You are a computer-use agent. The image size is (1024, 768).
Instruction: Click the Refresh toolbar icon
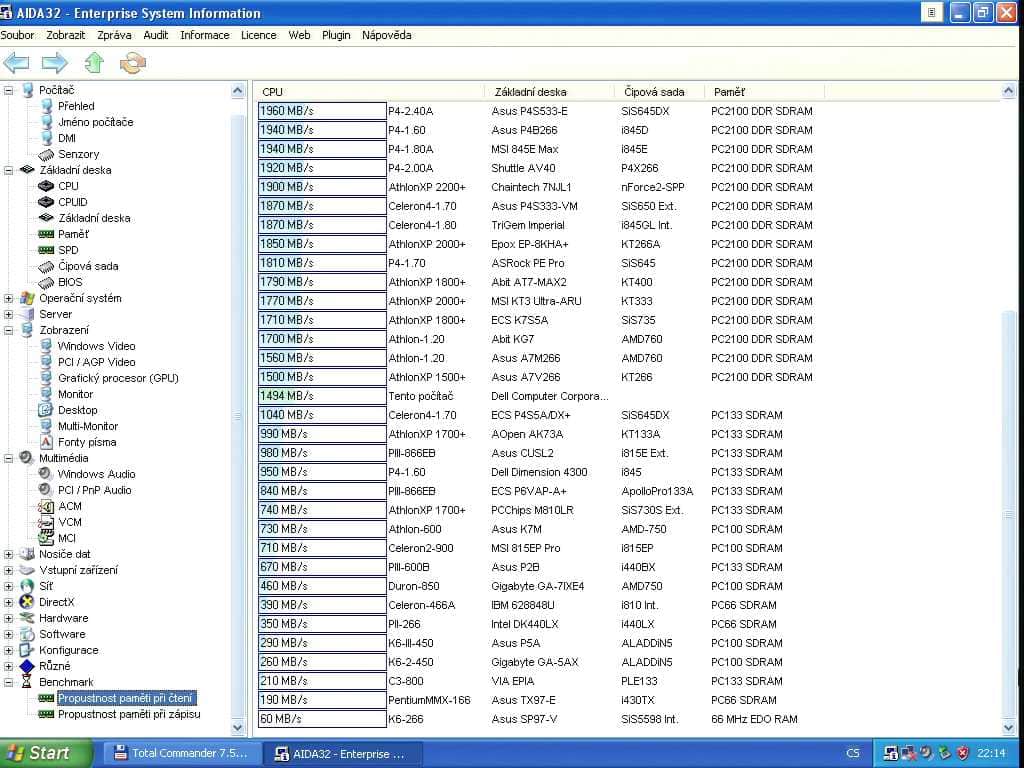pyautogui.click(x=133, y=63)
